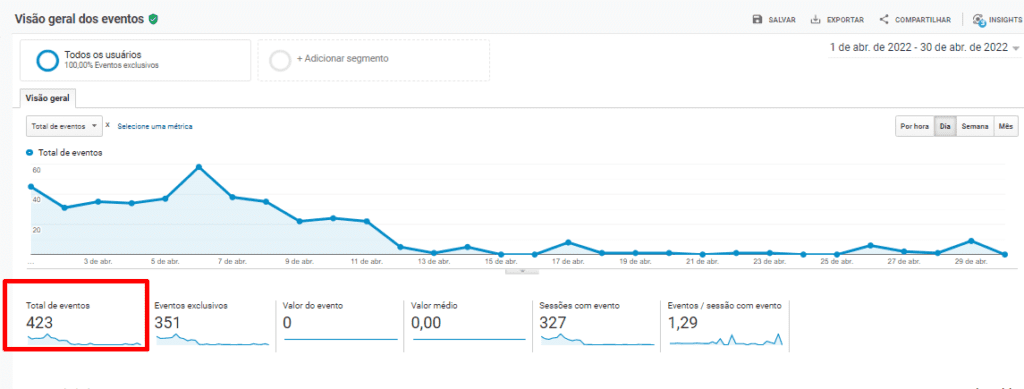Click the 3 de abr. axis label

point(98,262)
